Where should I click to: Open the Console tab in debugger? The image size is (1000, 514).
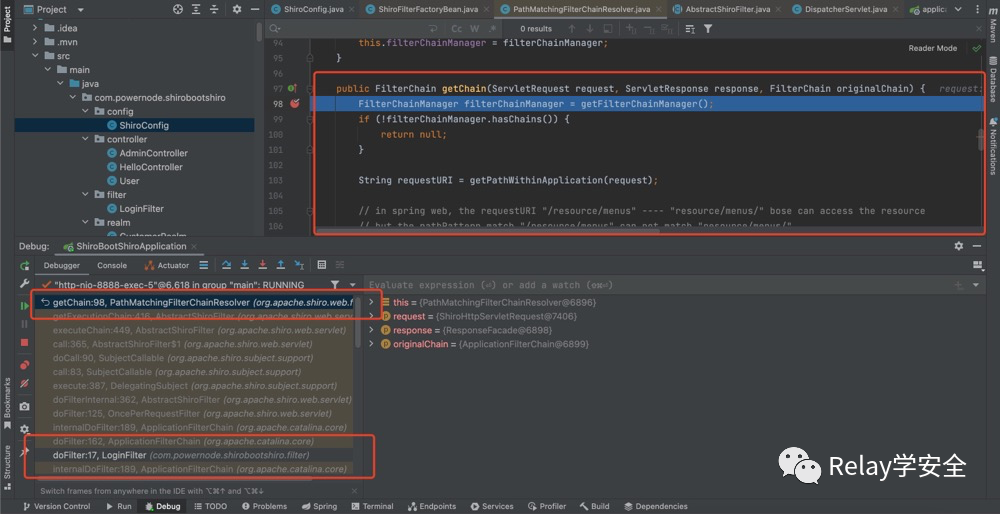coord(112,265)
